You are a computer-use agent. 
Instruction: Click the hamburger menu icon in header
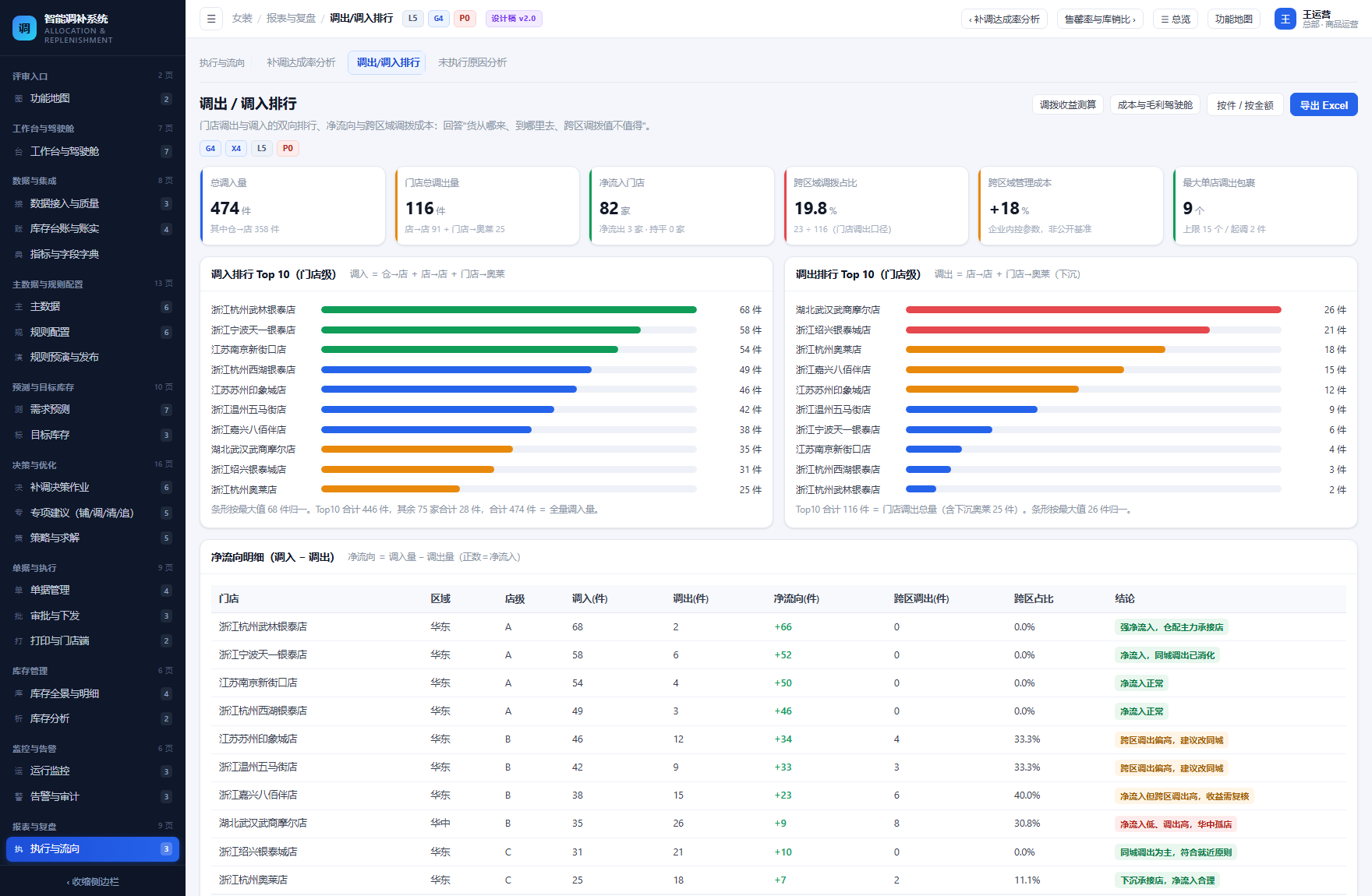[x=210, y=19]
